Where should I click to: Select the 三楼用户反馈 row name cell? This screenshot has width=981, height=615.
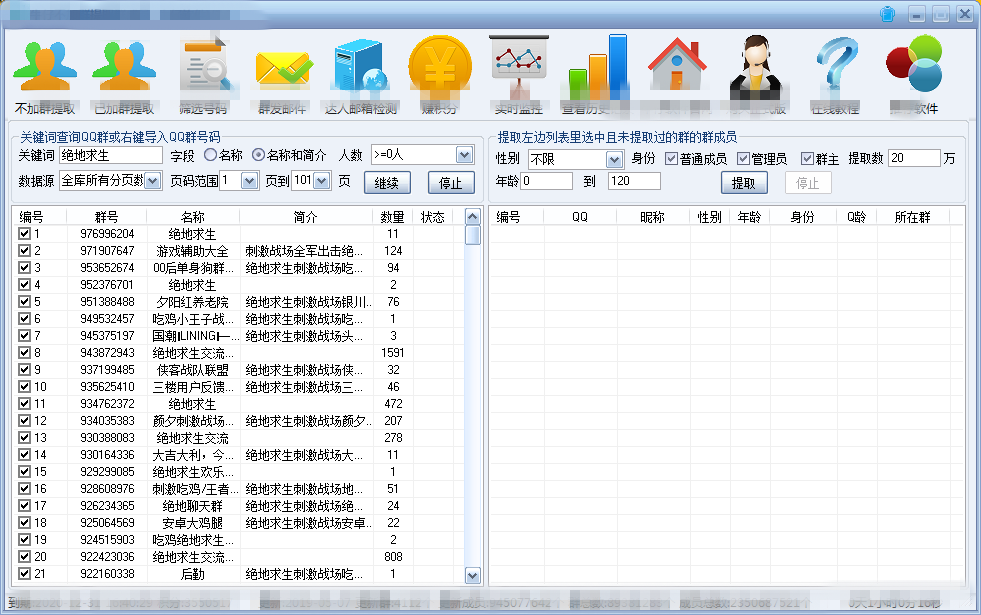(x=193, y=387)
